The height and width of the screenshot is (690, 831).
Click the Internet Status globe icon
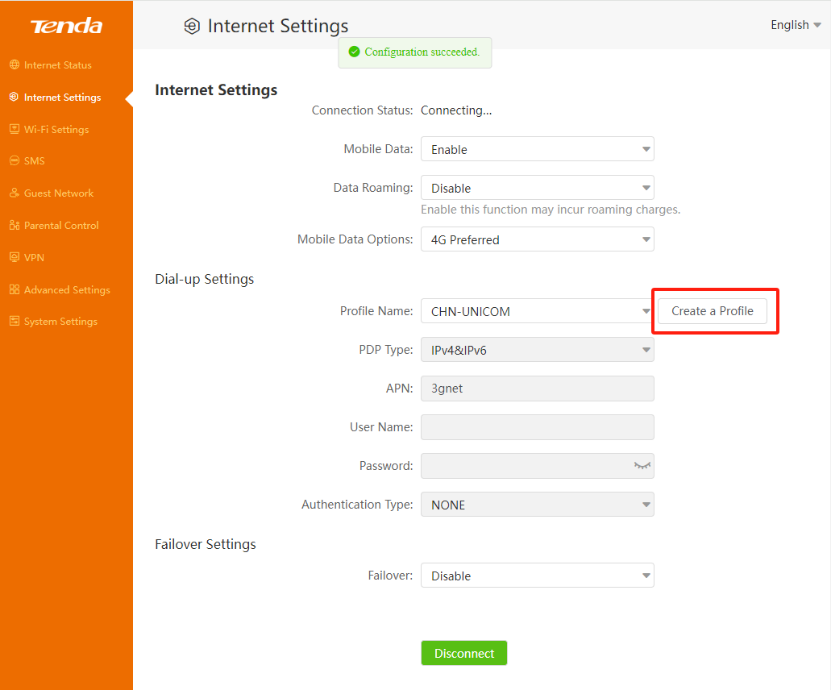pos(14,65)
